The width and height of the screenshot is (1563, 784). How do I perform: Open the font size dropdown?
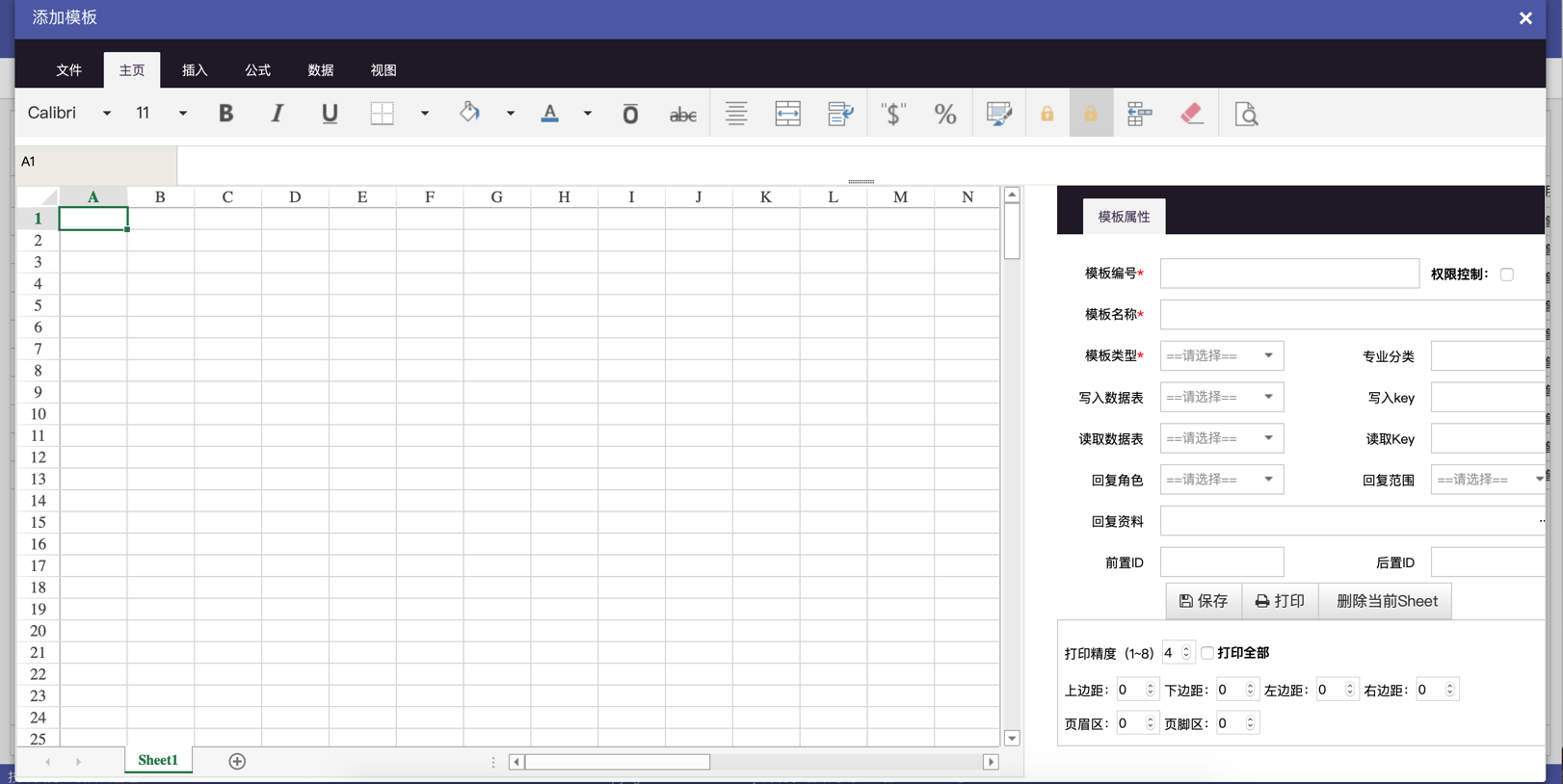pos(182,114)
